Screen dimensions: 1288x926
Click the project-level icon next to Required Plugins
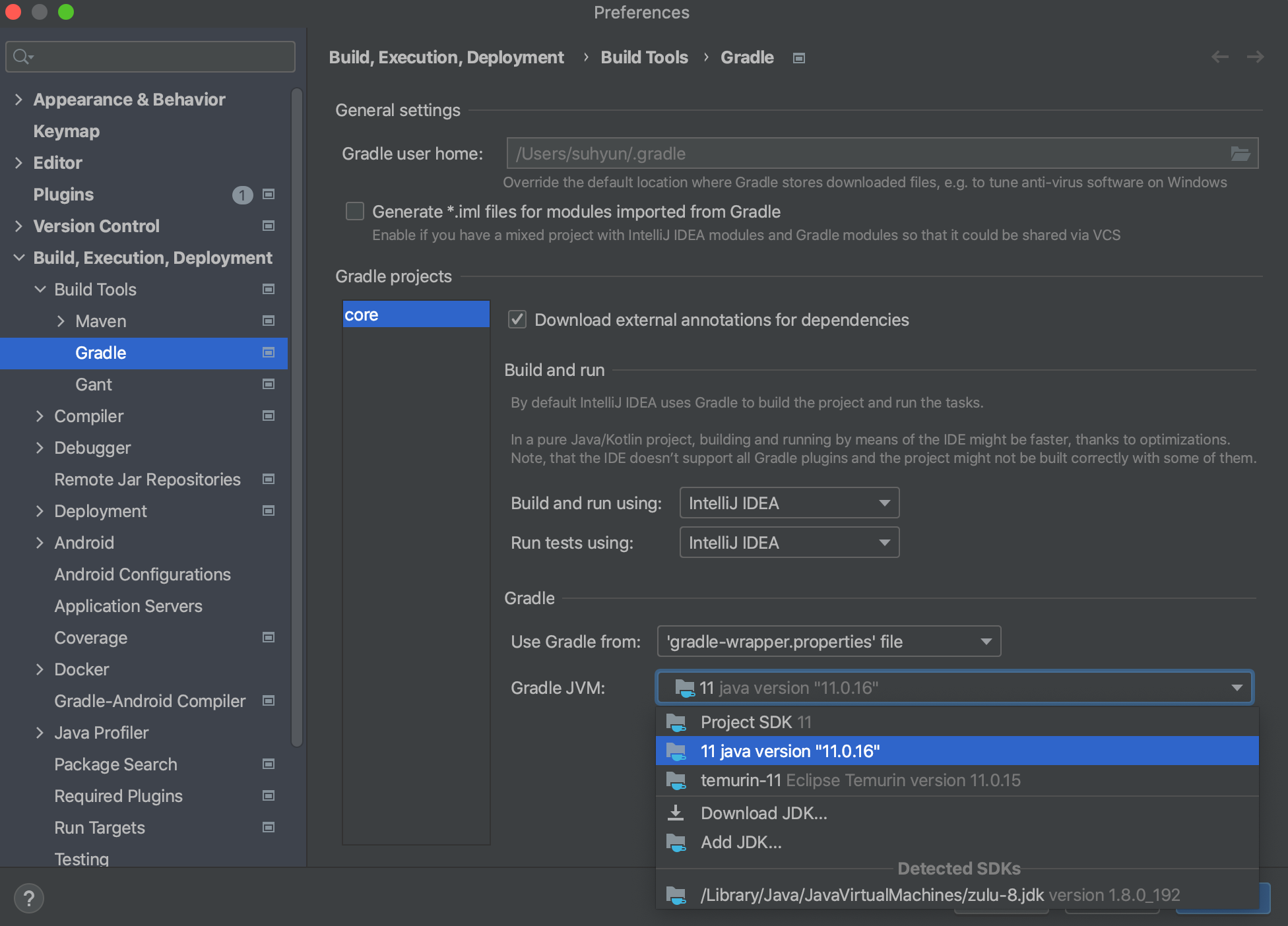[269, 795]
